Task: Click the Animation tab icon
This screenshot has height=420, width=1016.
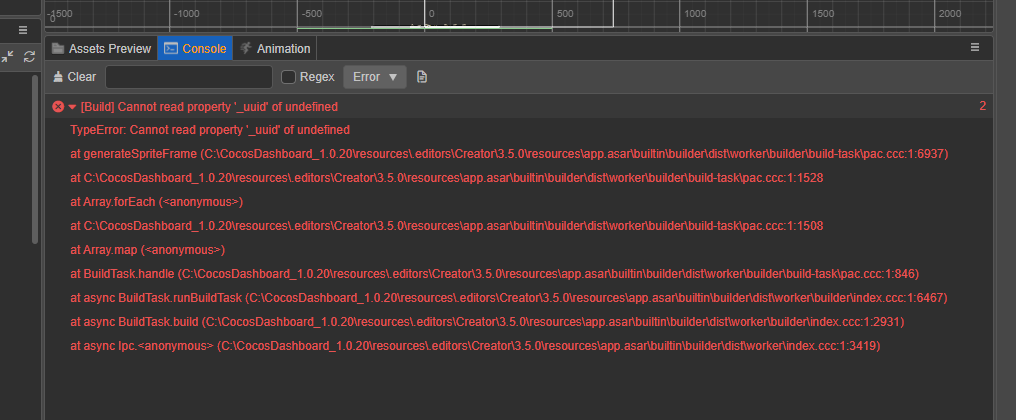Action: 246,49
